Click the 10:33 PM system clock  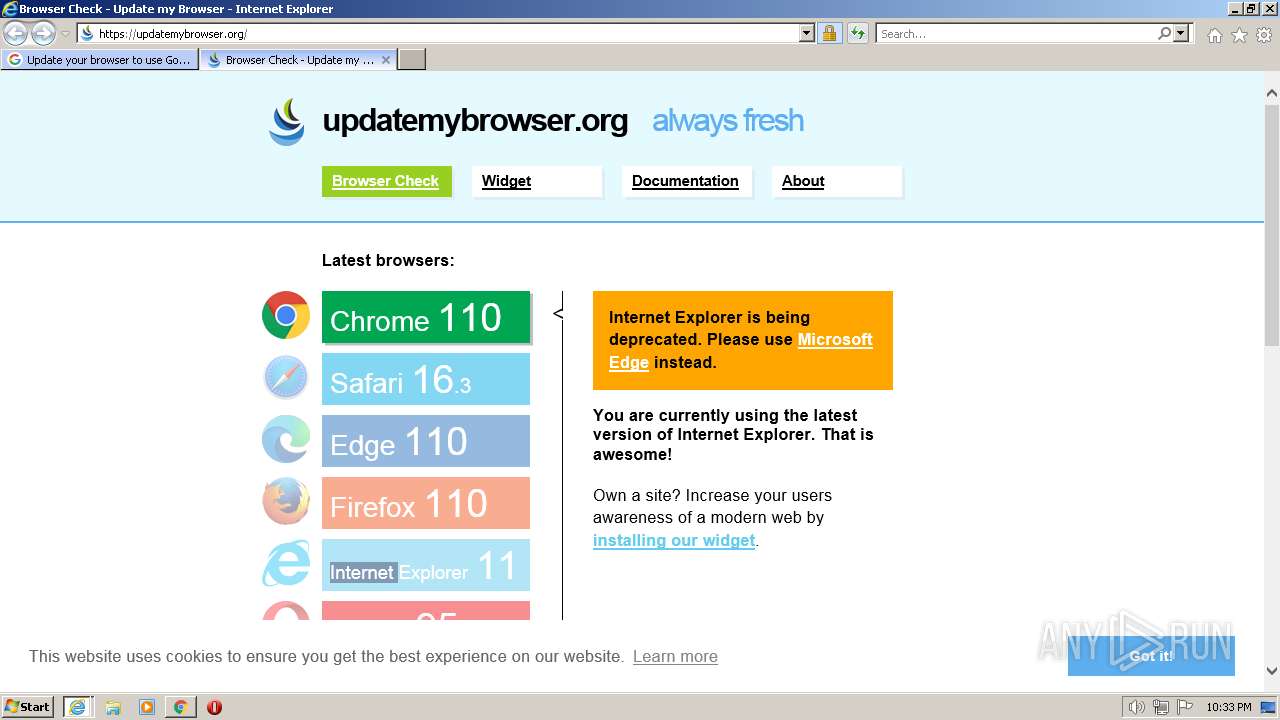(1228, 707)
